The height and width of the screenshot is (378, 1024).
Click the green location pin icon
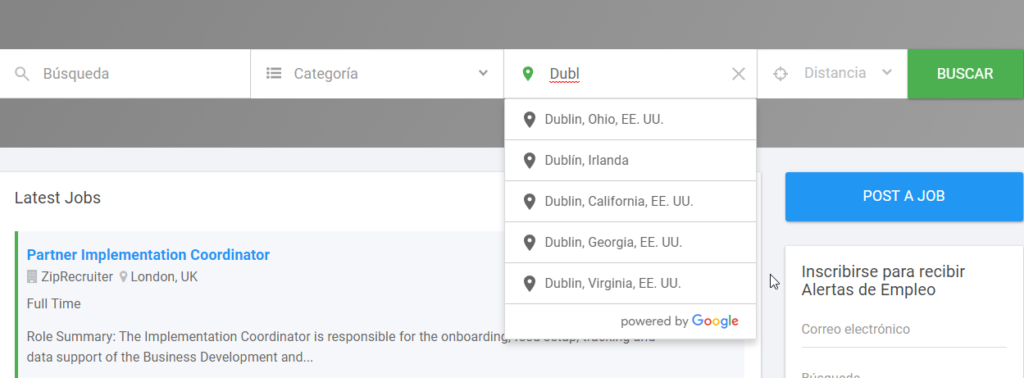point(528,74)
